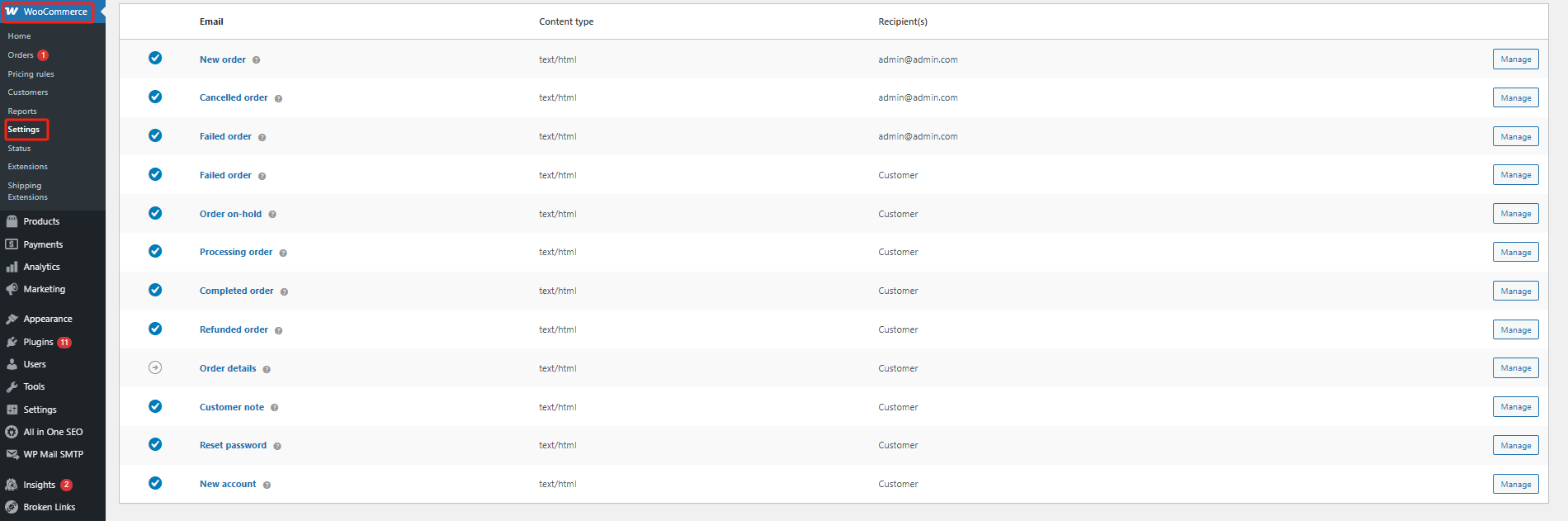Toggle enabled checkmark for Completed order email
This screenshot has height=521, width=1568.
click(x=155, y=290)
